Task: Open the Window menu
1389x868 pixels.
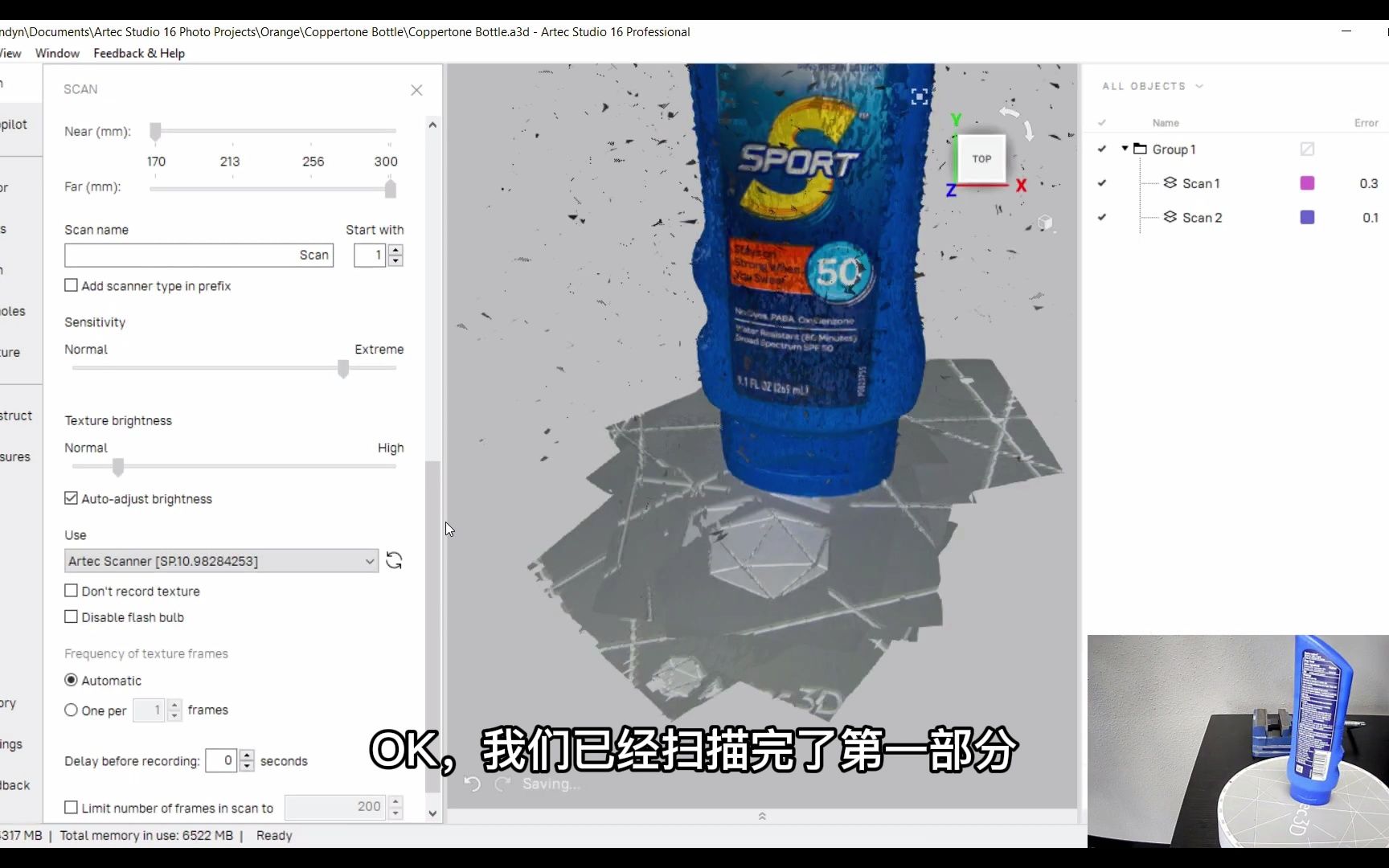Action: 57,53
